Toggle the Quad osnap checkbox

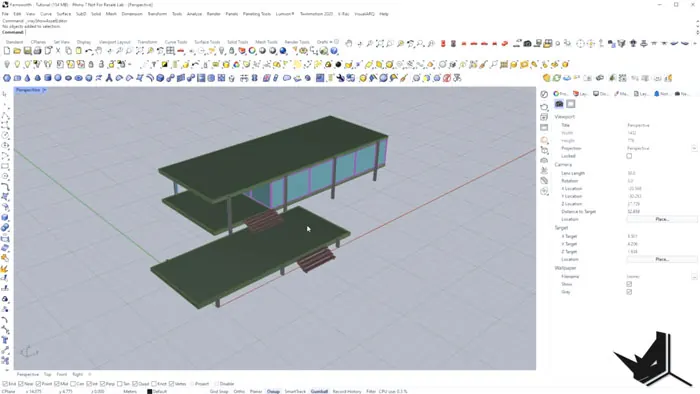click(135, 384)
